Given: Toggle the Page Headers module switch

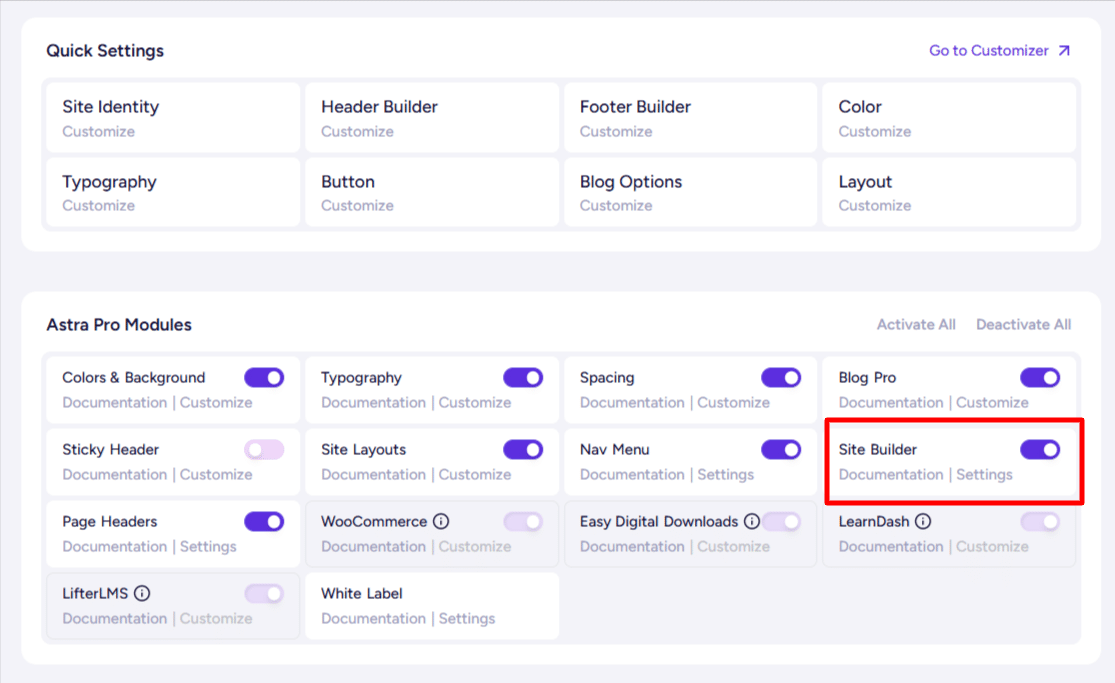Looking at the screenshot, I should pyautogui.click(x=264, y=521).
